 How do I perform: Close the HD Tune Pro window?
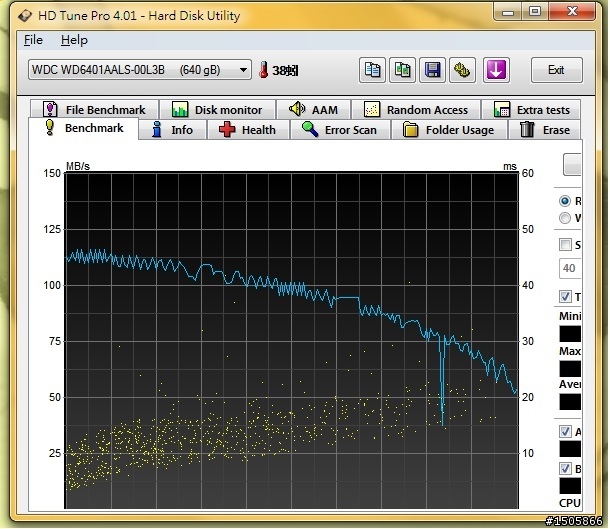point(572,12)
